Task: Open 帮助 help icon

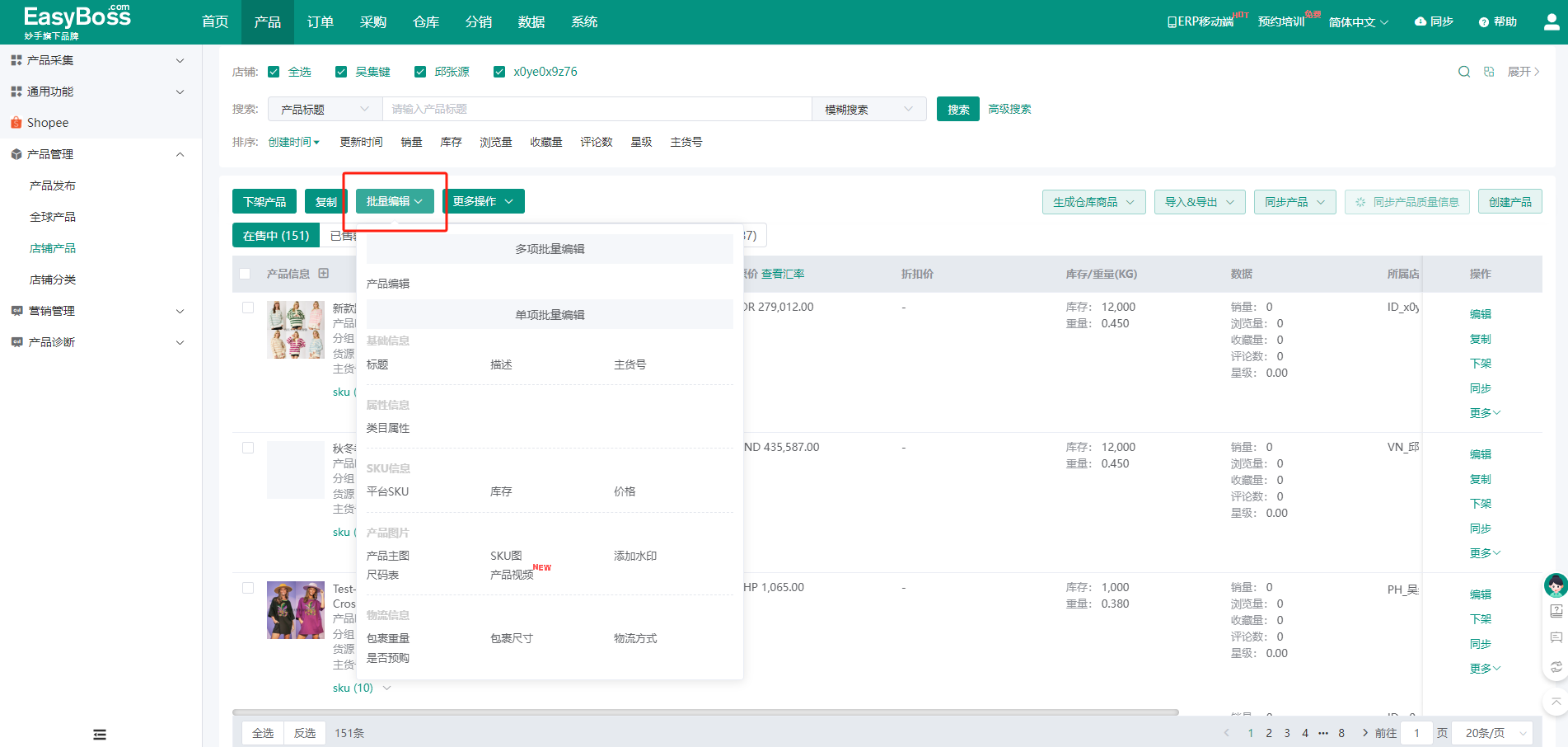Action: [x=1484, y=22]
